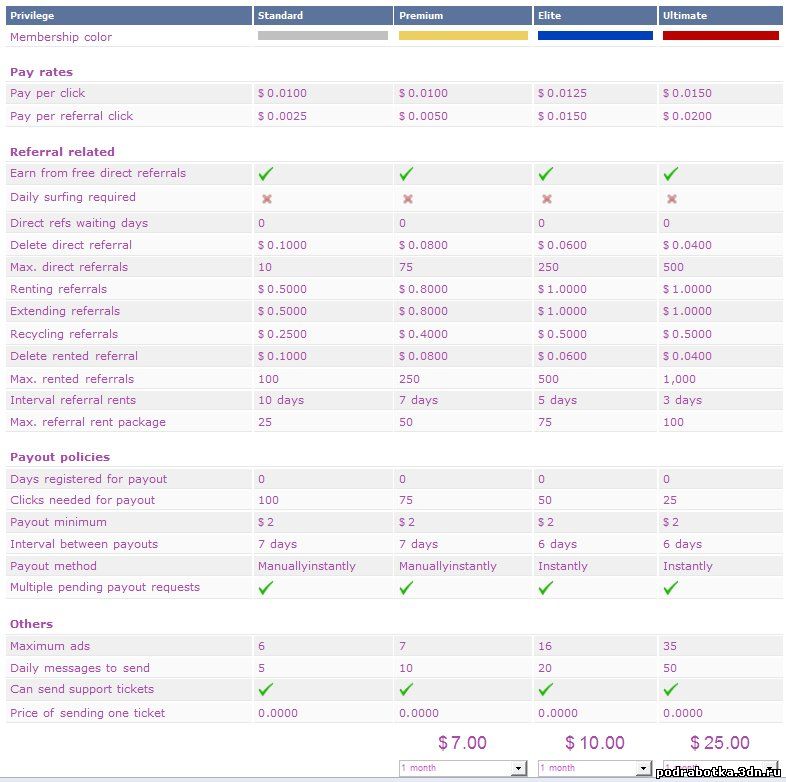Image resolution: width=786 pixels, height=782 pixels.
Task: Click Ultimate's '1,000' max rented referrals value
Action: (679, 379)
